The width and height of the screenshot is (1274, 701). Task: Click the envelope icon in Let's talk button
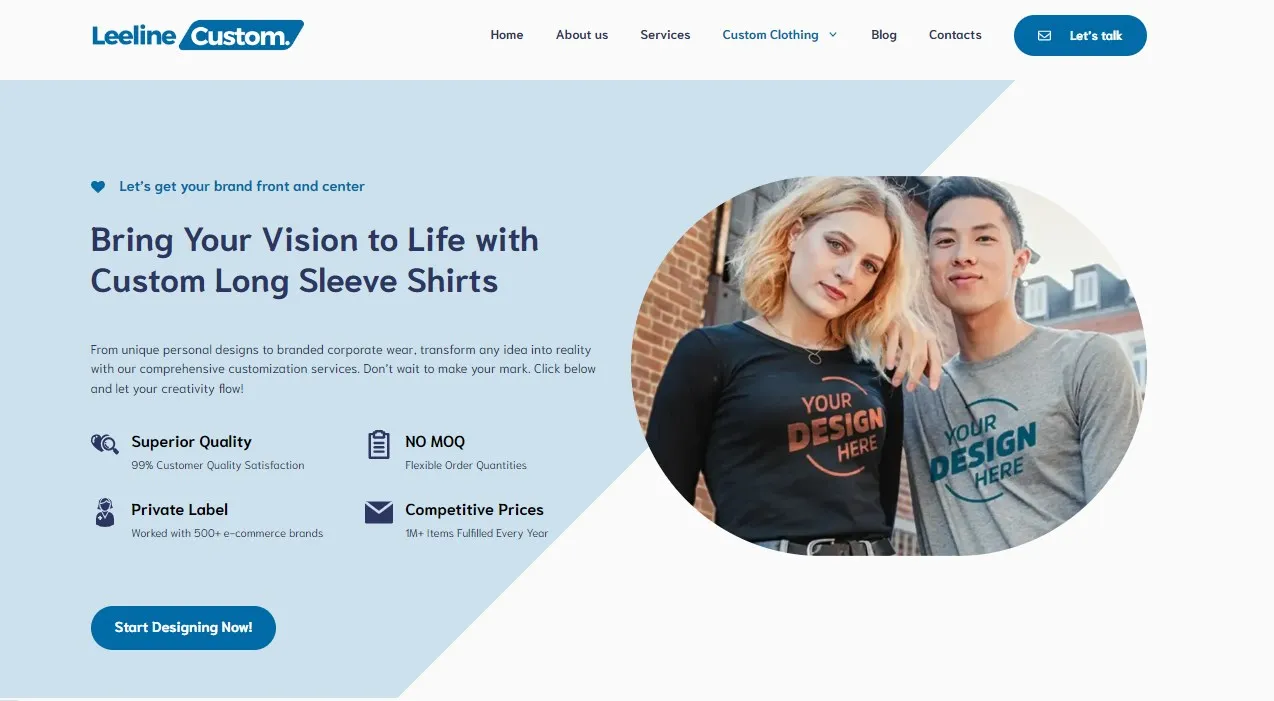(1044, 36)
